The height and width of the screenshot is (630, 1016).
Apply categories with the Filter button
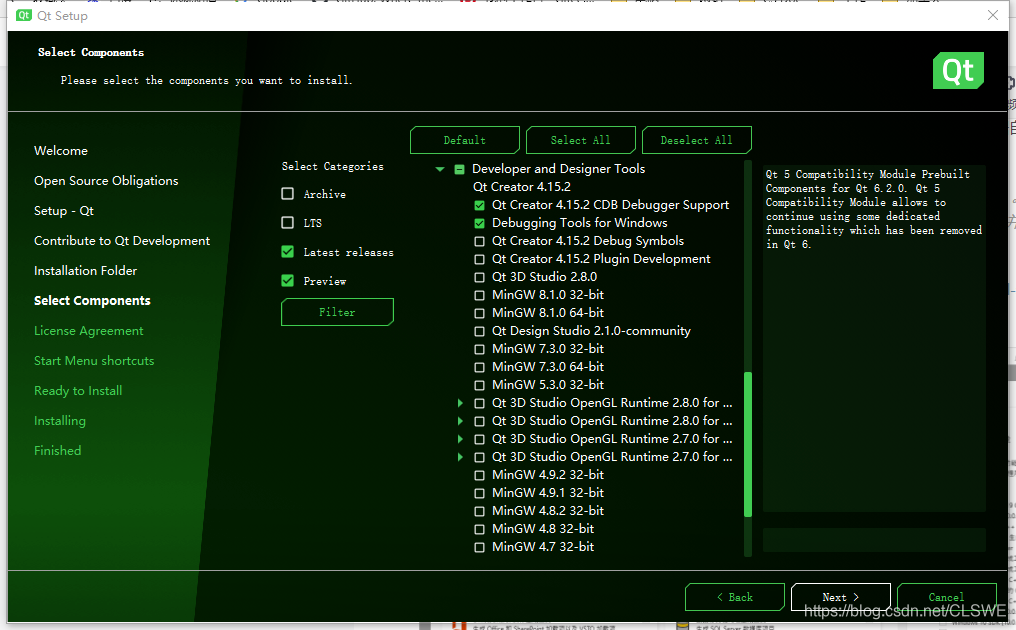tap(337, 312)
